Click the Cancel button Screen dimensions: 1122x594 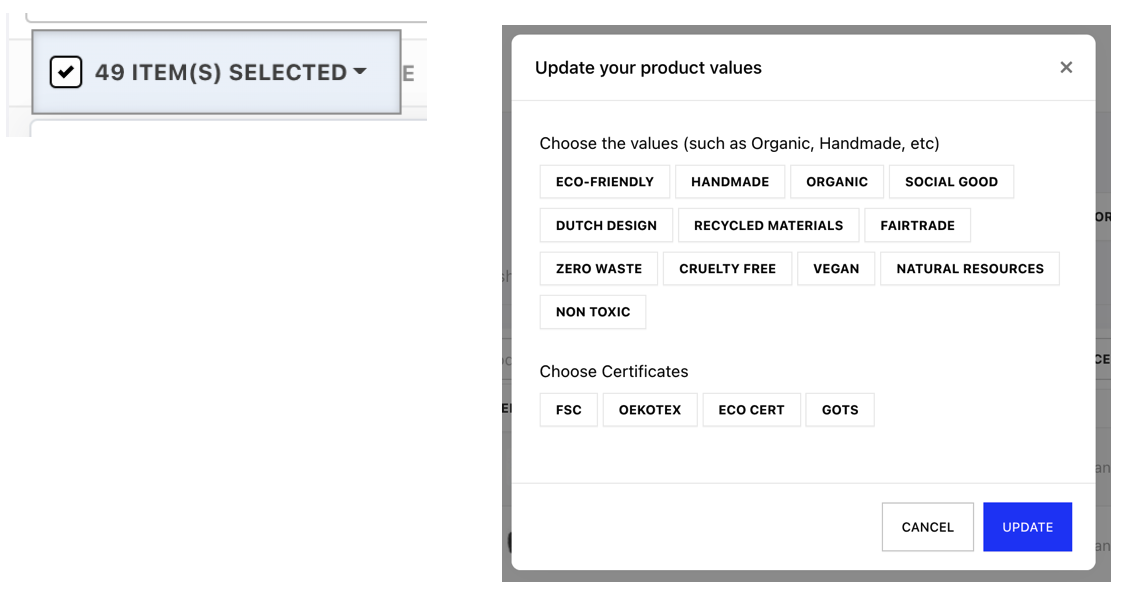click(927, 527)
